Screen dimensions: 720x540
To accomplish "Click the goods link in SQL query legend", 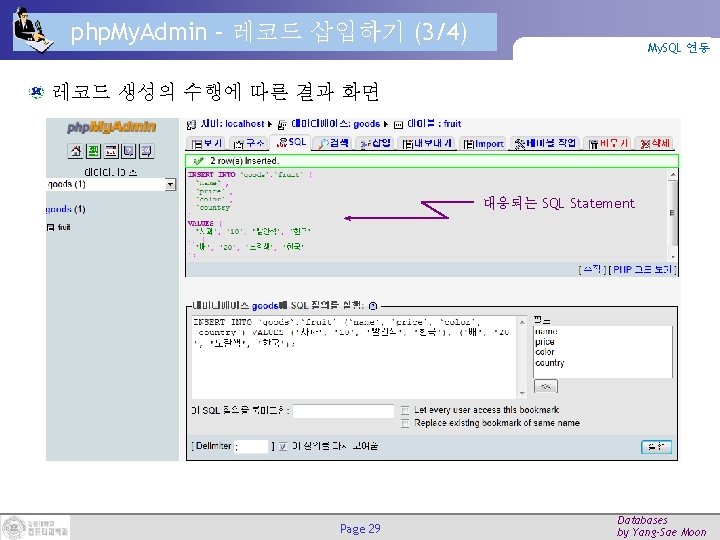I will point(265,306).
